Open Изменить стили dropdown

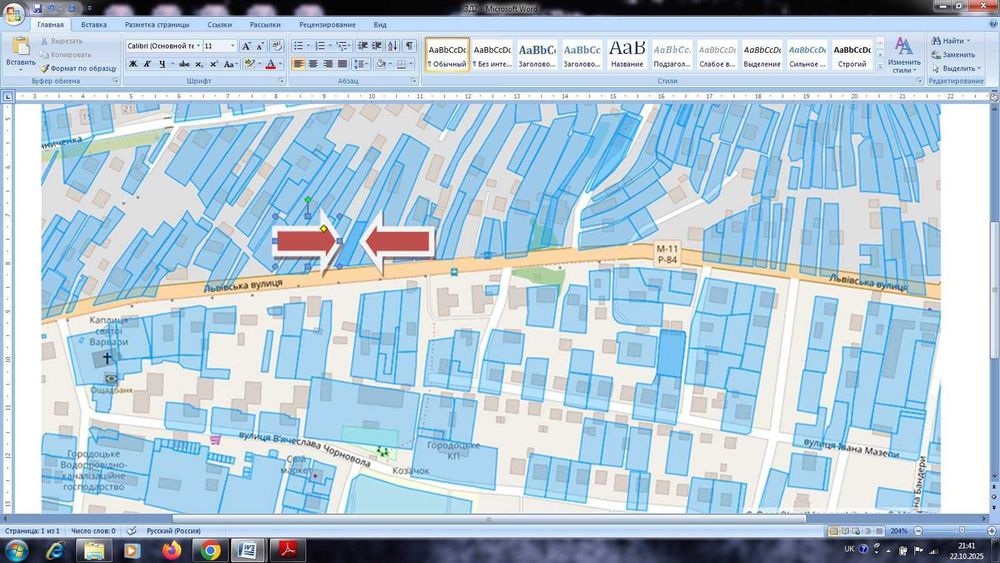pyautogui.click(x=904, y=55)
